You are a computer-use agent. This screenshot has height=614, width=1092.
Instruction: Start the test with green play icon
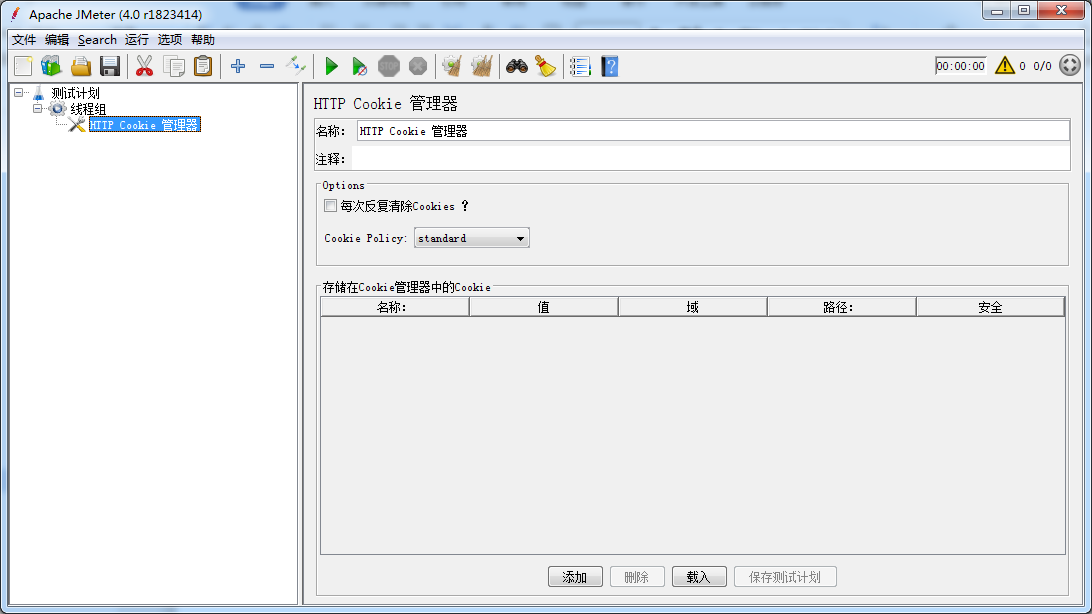[332, 66]
